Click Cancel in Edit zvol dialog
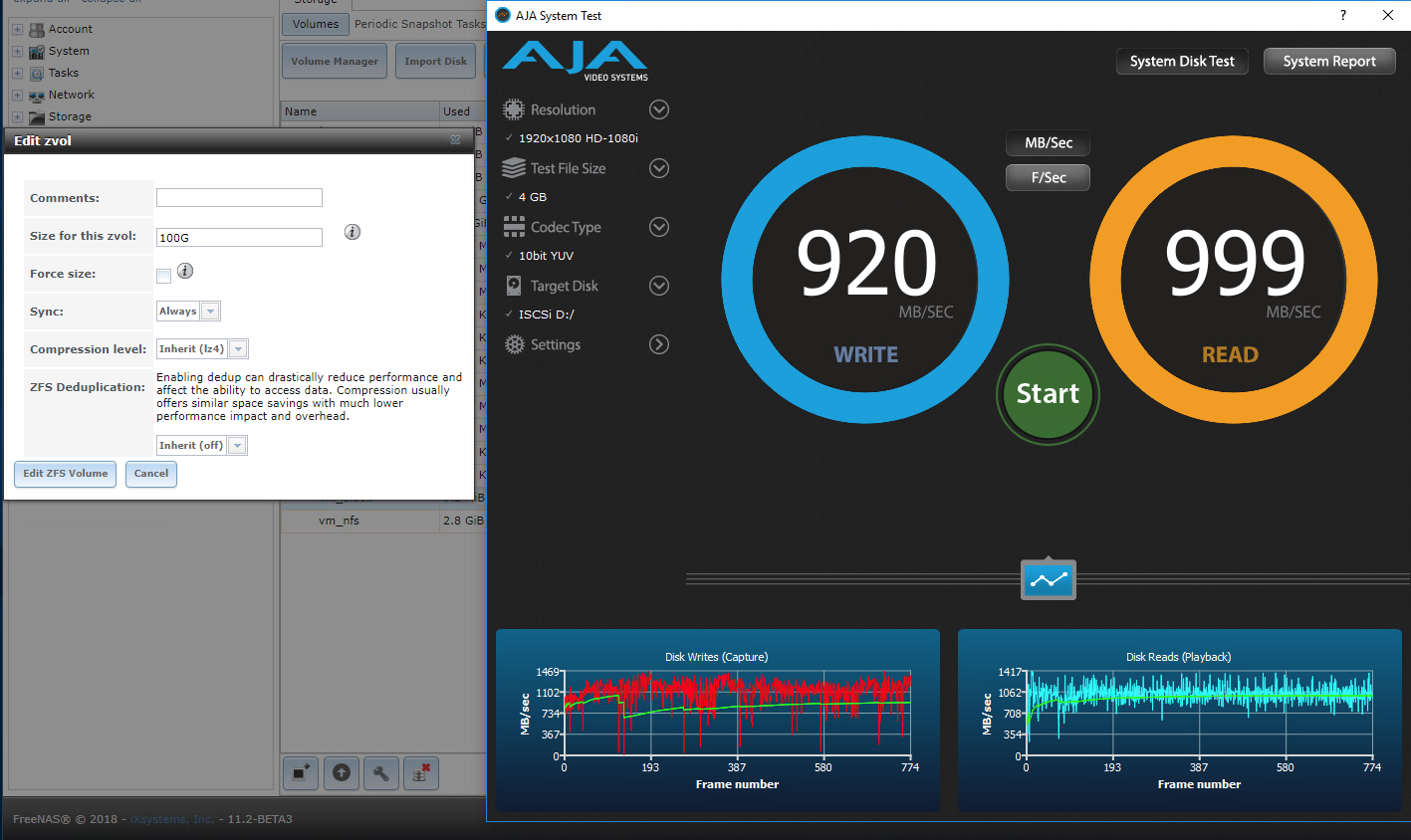1411x840 pixels. (x=151, y=474)
